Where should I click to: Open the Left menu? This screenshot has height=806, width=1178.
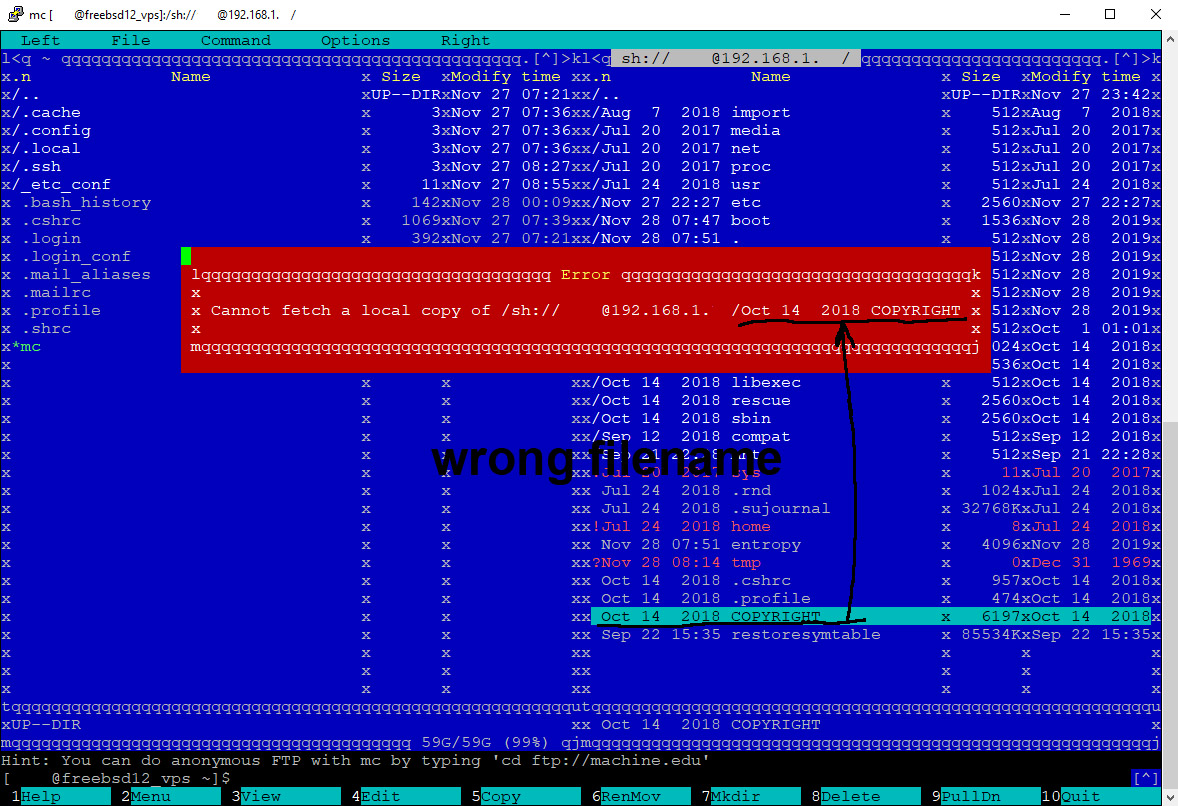(x=40, y=41)
